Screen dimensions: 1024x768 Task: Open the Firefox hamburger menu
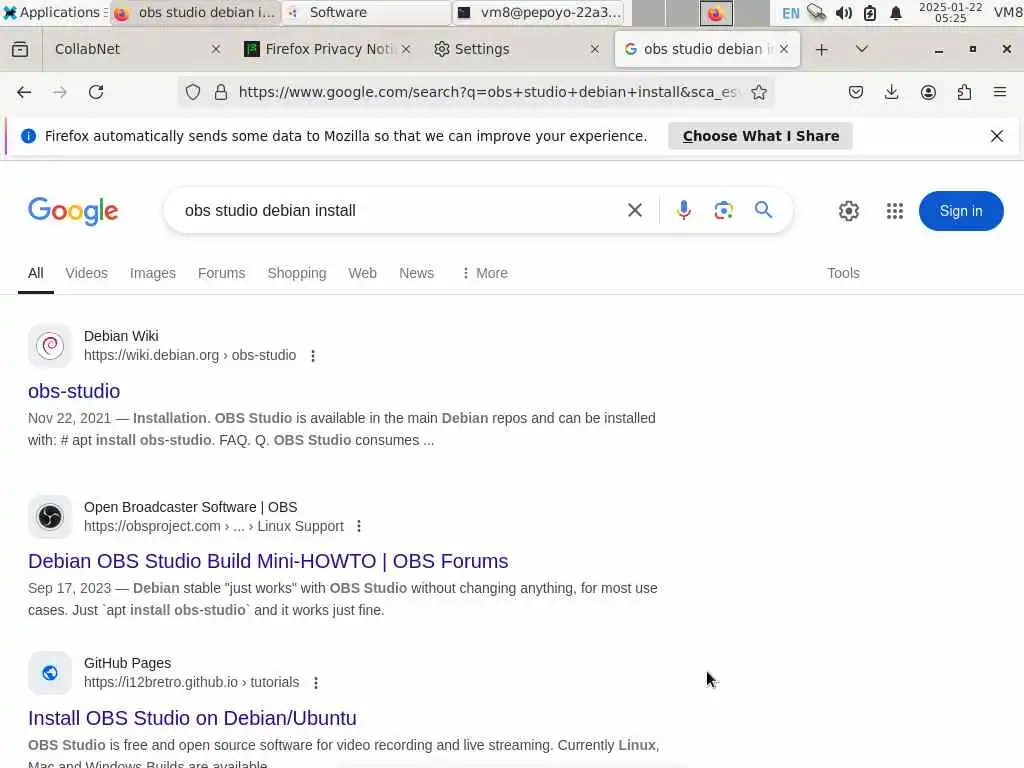pos(1000,92)
